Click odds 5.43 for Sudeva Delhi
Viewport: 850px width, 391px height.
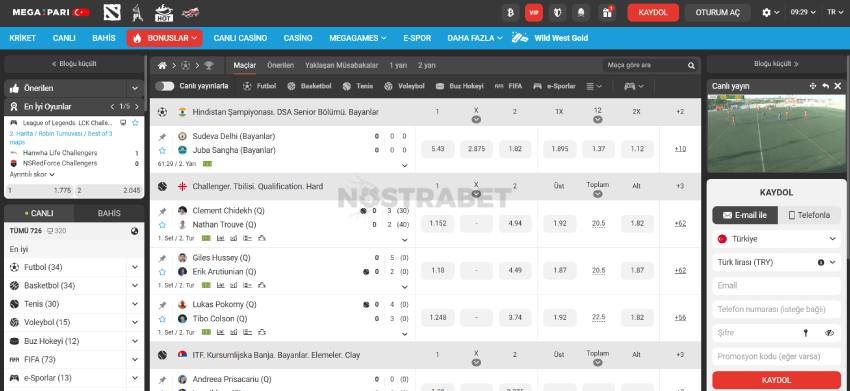[x=438, y=149]
